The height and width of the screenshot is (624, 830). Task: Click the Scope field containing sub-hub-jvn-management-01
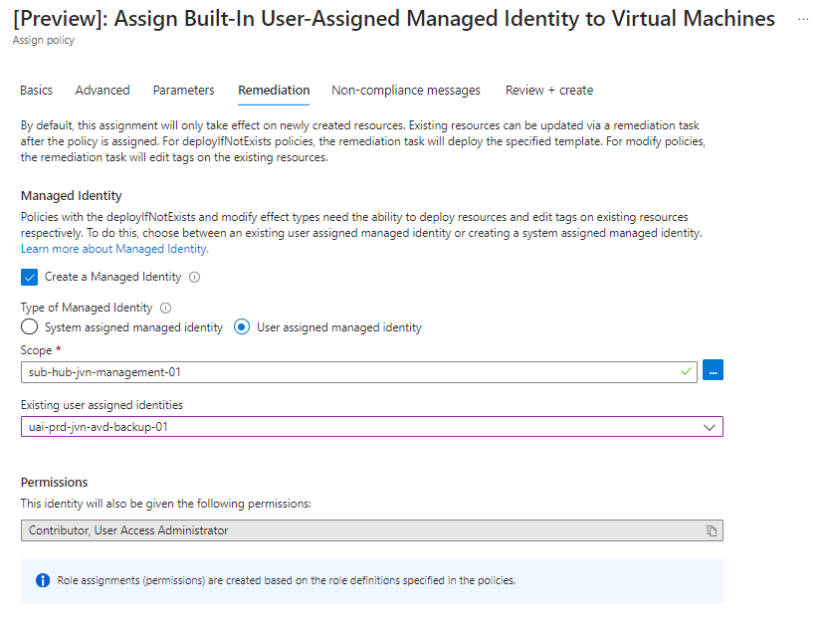(359, 372)
